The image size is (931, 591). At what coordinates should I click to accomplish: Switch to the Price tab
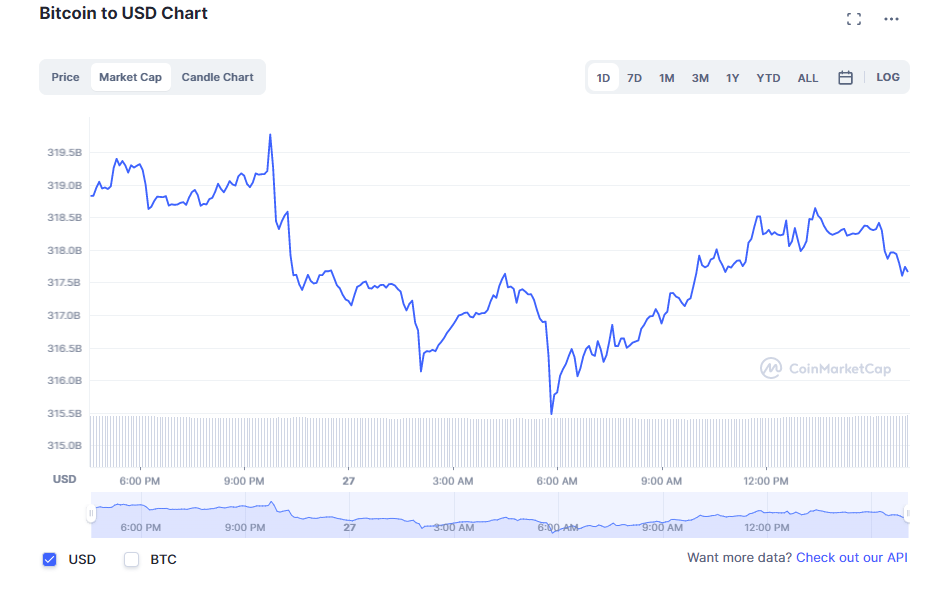[65, 77]
